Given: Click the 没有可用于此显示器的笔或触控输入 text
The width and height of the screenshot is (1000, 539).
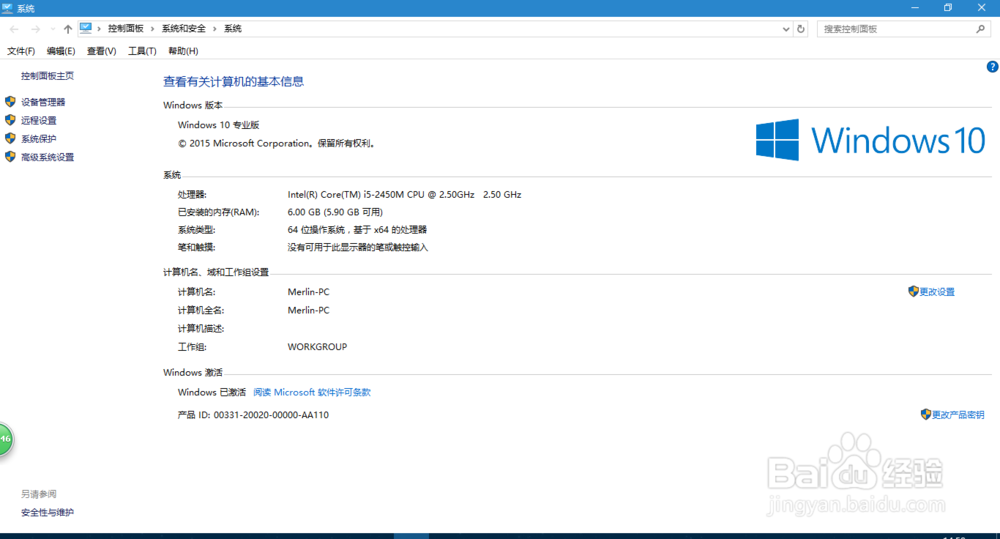Looking at the screenshot, I should 358,247.
